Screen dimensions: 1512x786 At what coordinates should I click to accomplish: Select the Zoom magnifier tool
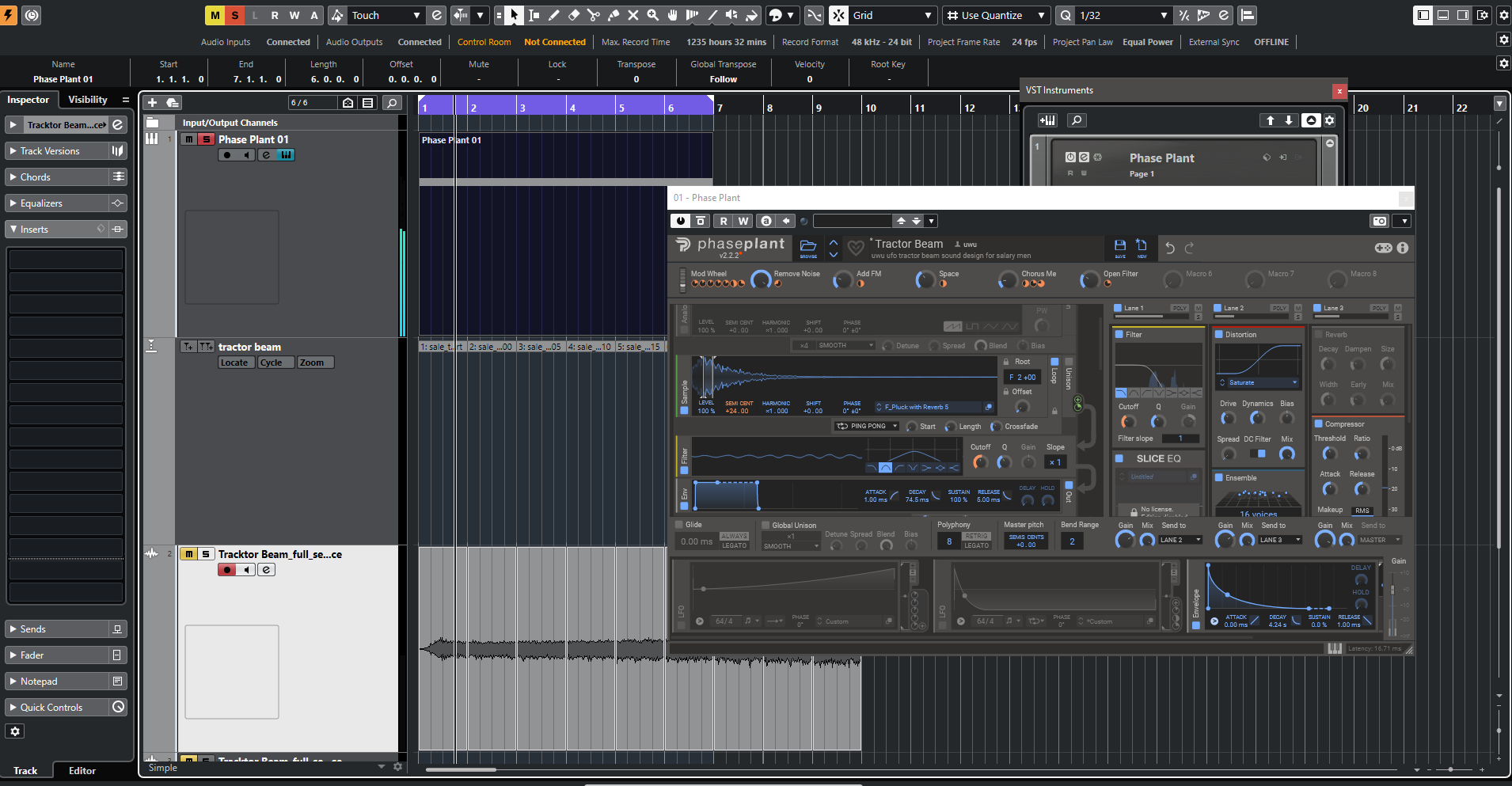pos(652,15)
